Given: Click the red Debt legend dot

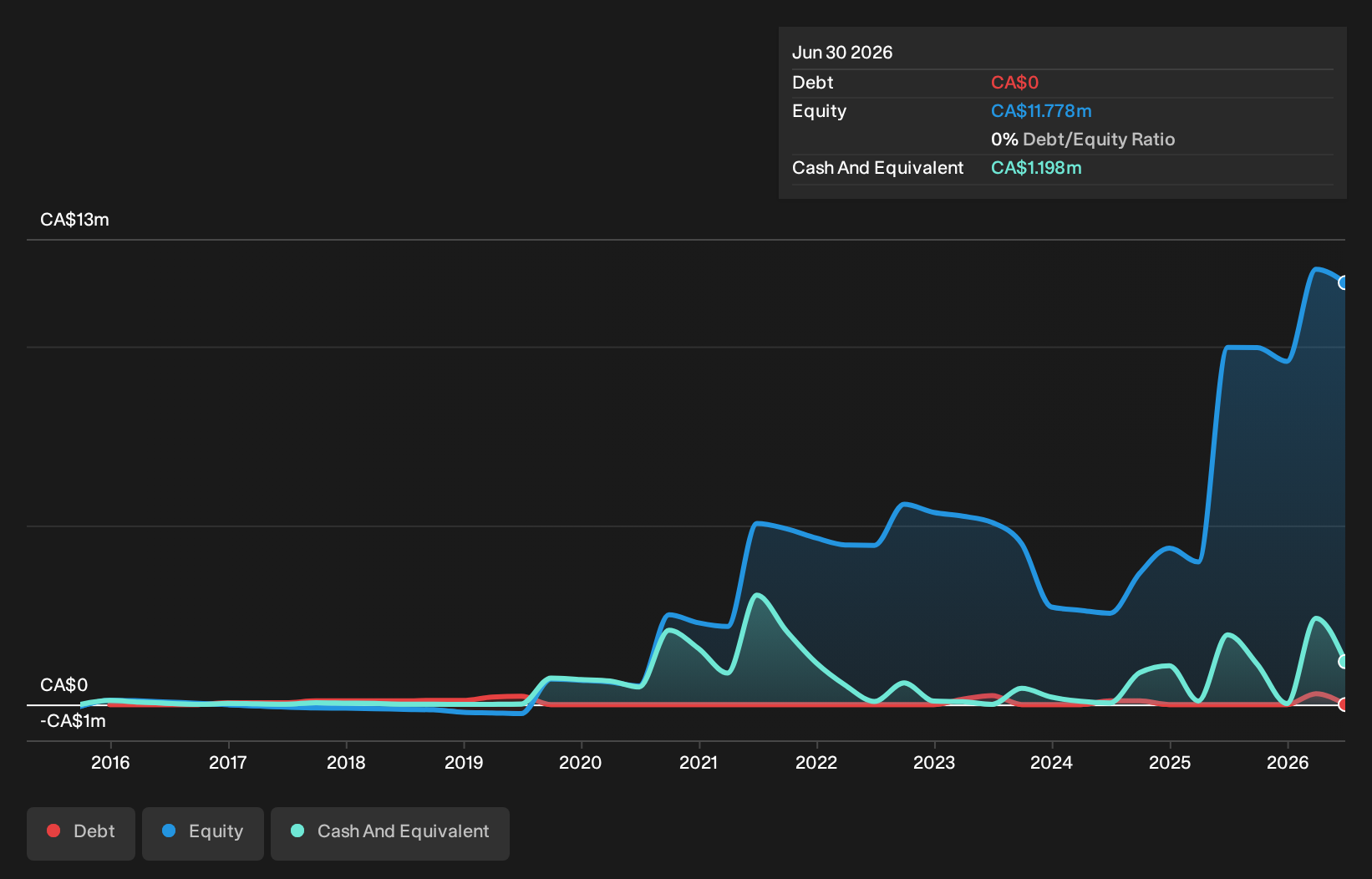Looking at the screenshot, I should 53,831.
